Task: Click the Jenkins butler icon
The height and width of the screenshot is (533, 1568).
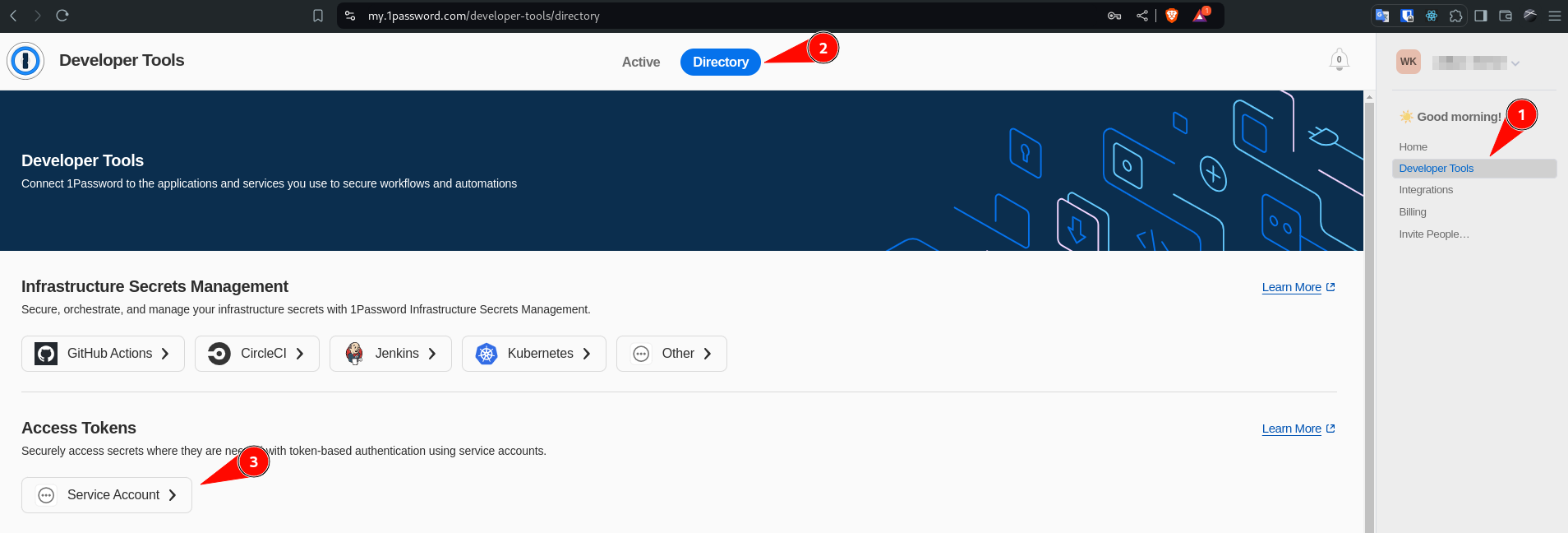Action: point(354,354)
